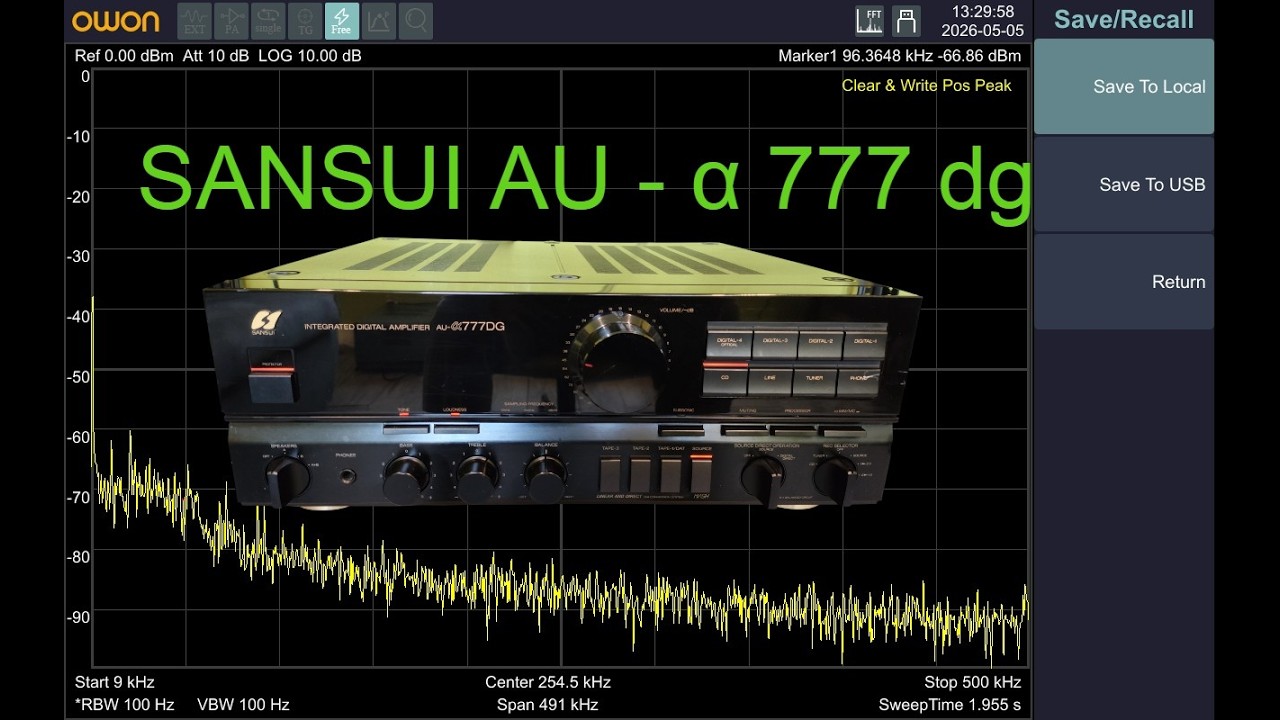Click the EXT reference icon

194,20
